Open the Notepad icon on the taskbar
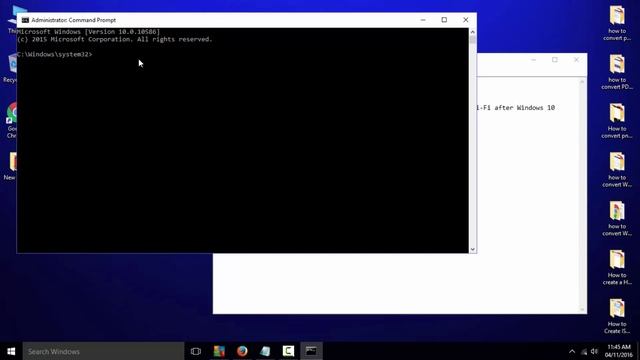This screenshot has width=640, height=360. pyautogui.click(x=265, y=351)
